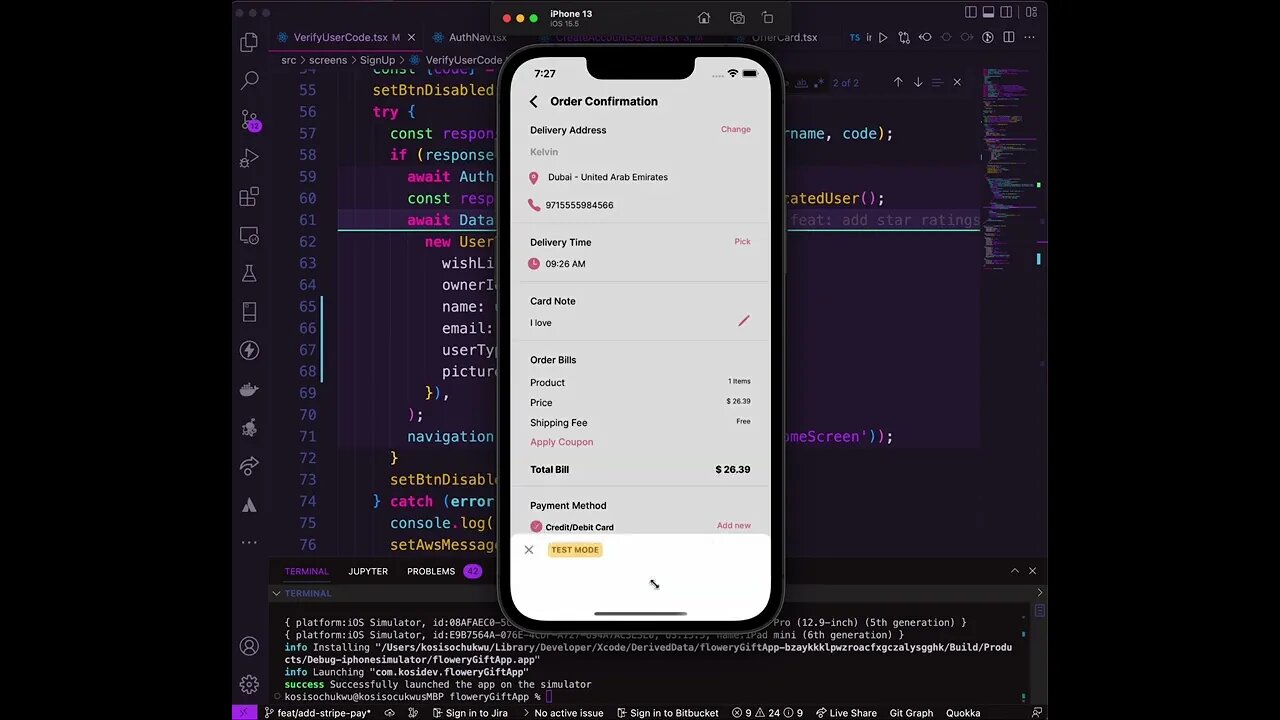Open 'screens' breadcrumb dropdown
The height and width of the screenshot is (720, 1280).
pos(328,60)
